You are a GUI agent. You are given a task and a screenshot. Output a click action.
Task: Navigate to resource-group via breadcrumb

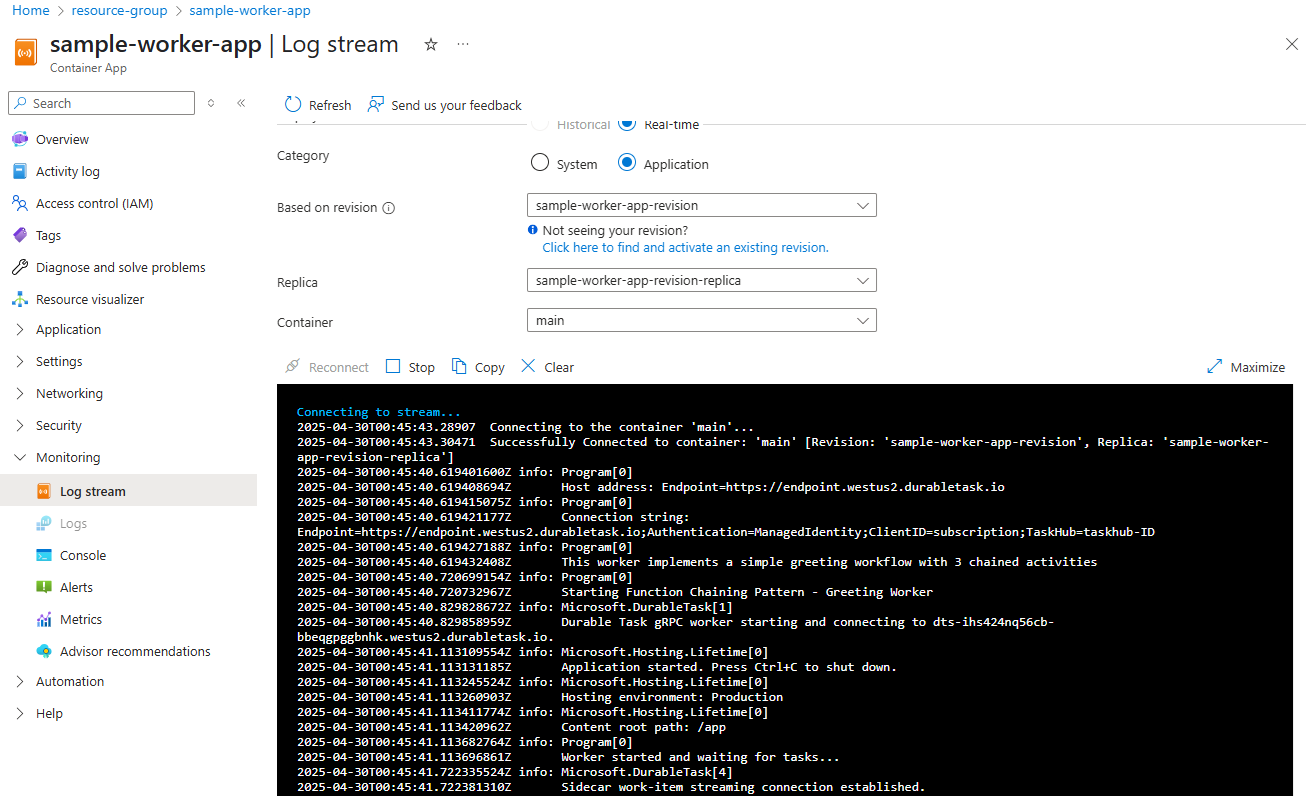point(119,10)
